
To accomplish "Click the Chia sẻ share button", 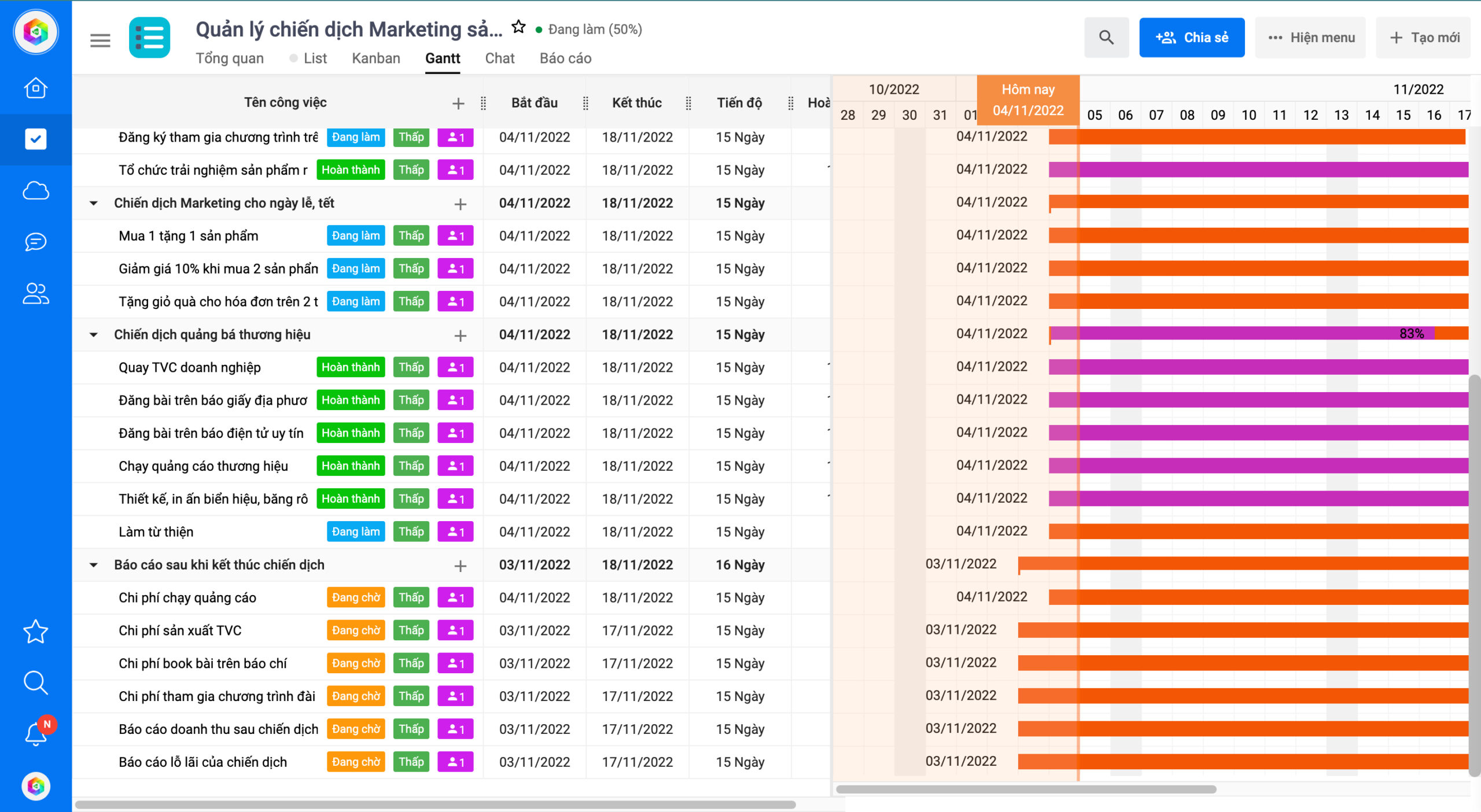I will coord(1192,38).
